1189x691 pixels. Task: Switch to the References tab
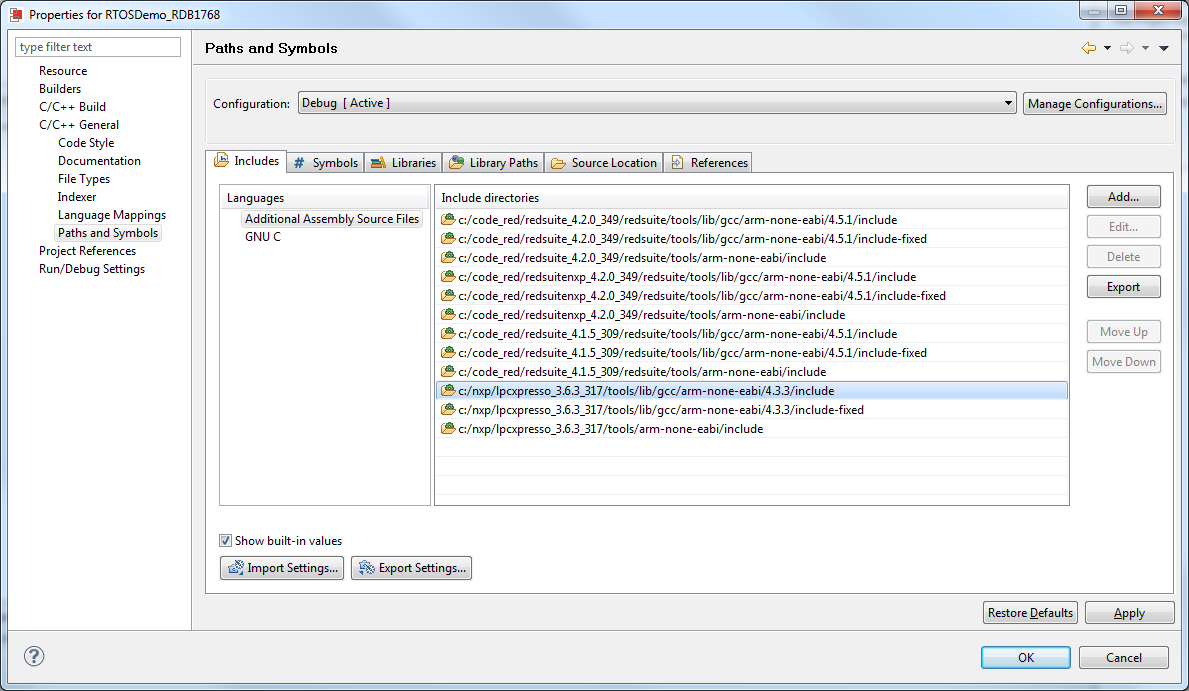point(708,162)
